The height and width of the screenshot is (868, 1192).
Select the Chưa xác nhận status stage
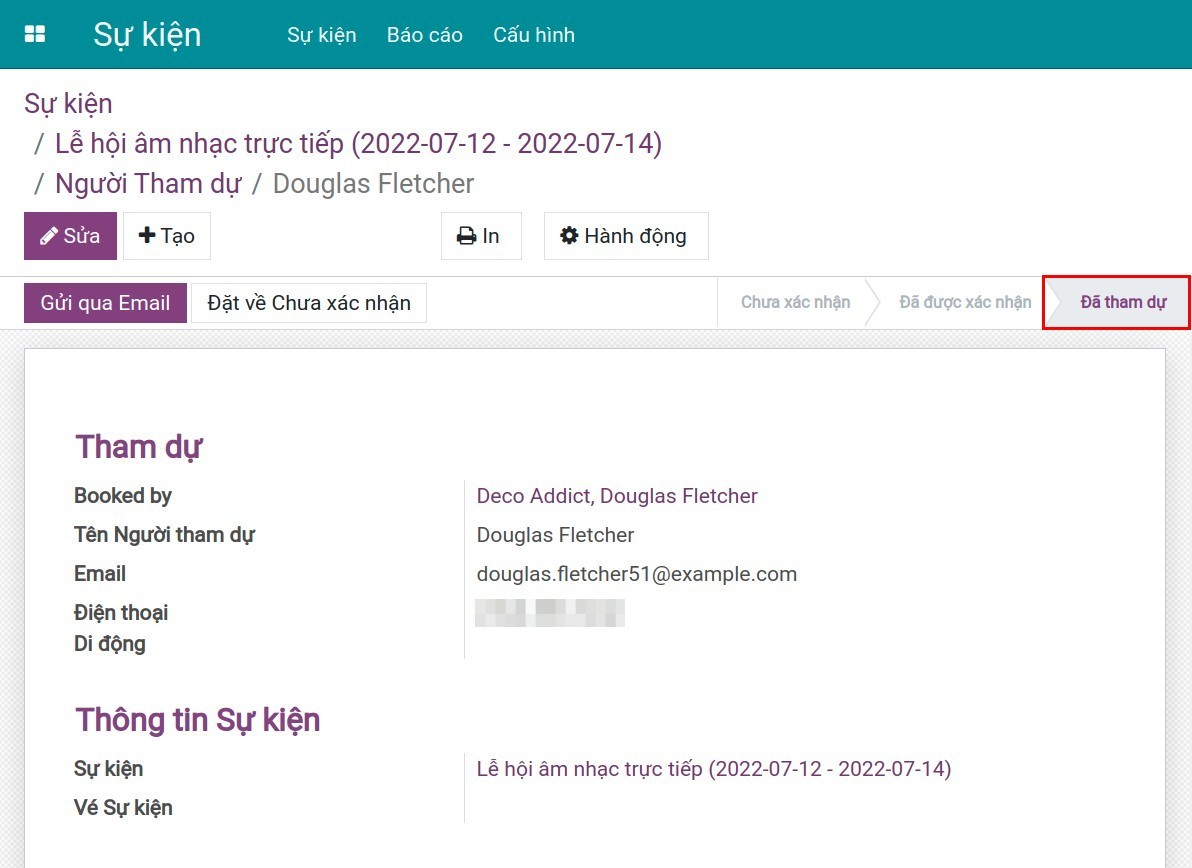(795, 303)
